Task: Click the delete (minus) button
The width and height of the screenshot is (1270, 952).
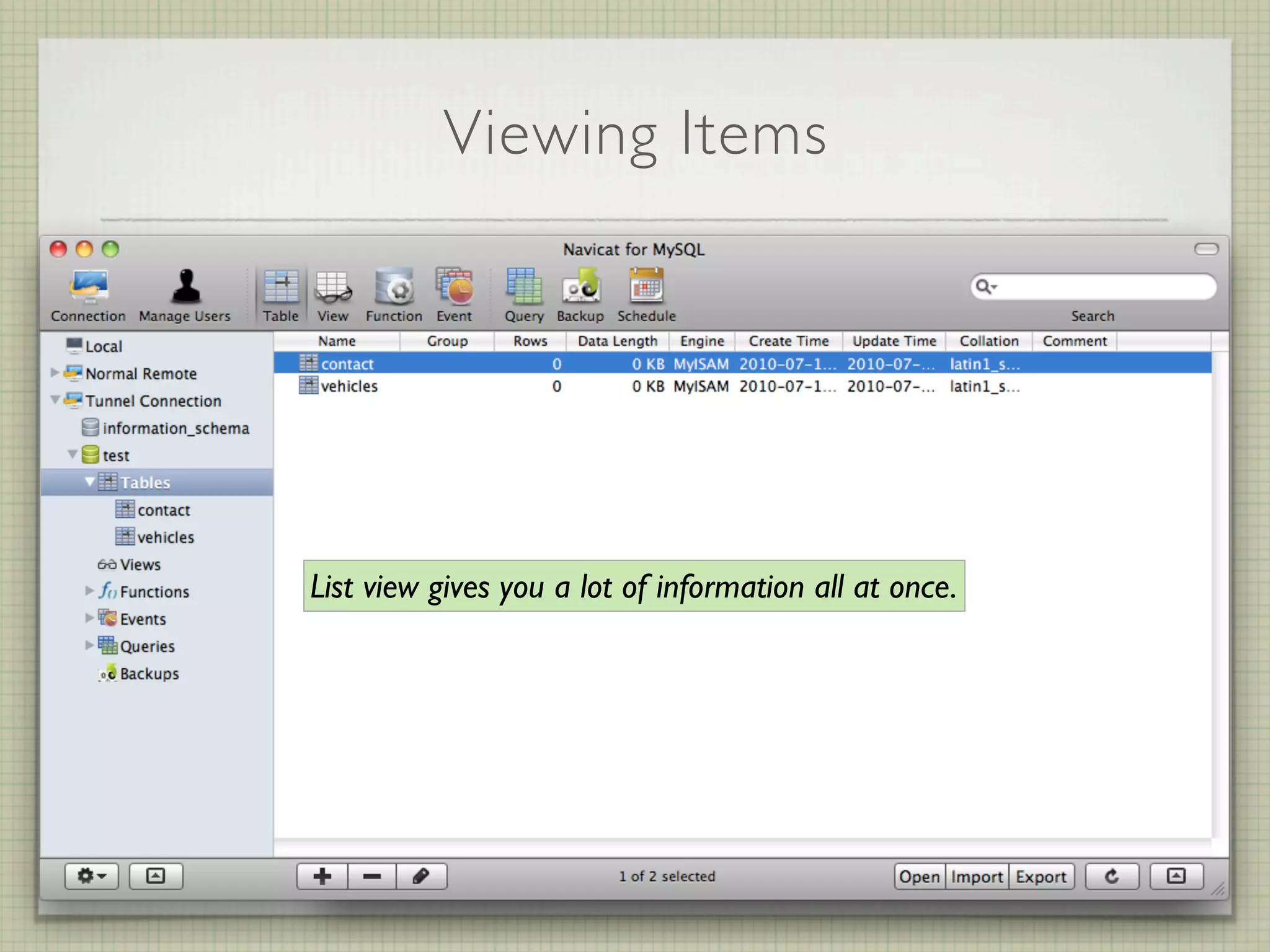Action: [372, 876]
